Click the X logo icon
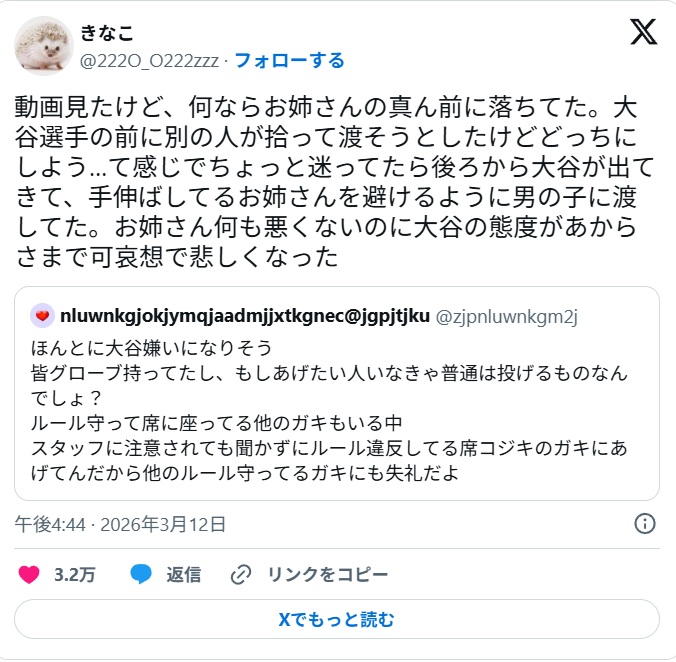676x662 pixels. [643, 32]
